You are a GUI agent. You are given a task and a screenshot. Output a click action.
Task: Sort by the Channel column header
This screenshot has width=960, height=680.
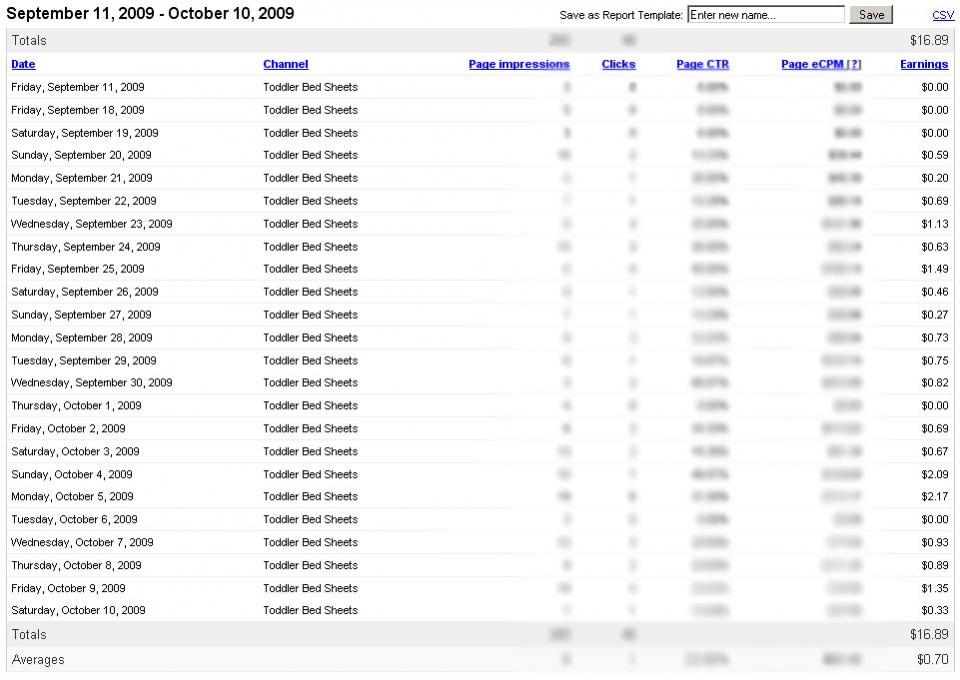(x=285, y=64)
